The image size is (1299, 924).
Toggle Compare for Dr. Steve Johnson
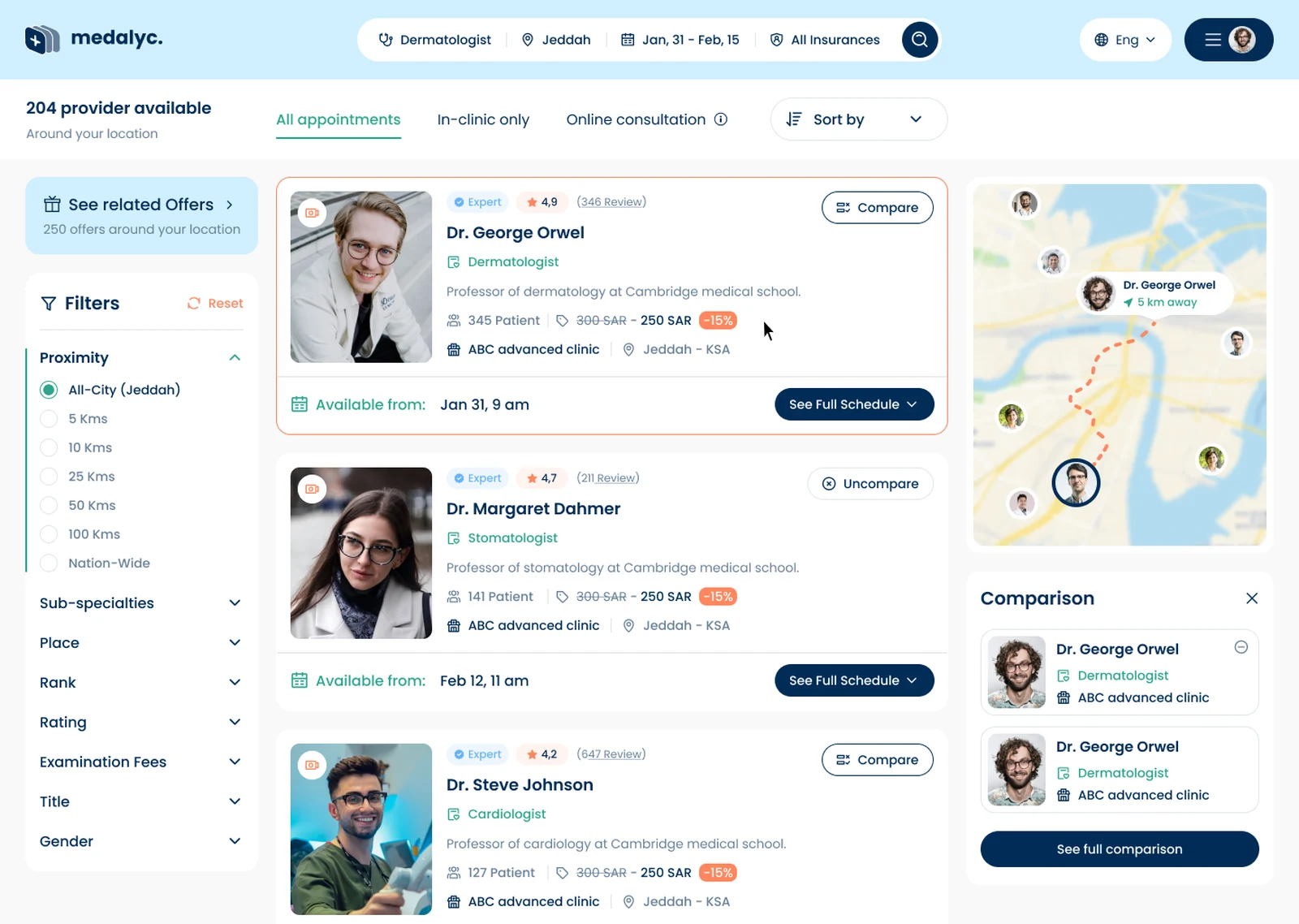(x=878, y=760)
